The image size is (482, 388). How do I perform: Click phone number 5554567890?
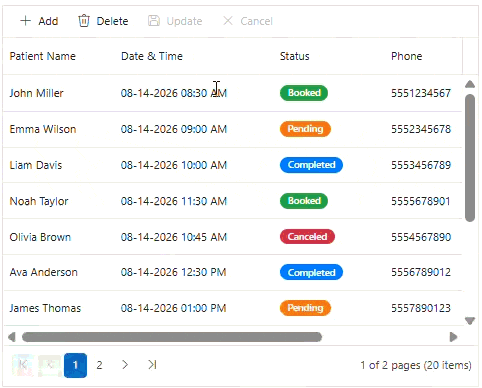[x=421, y=237]
